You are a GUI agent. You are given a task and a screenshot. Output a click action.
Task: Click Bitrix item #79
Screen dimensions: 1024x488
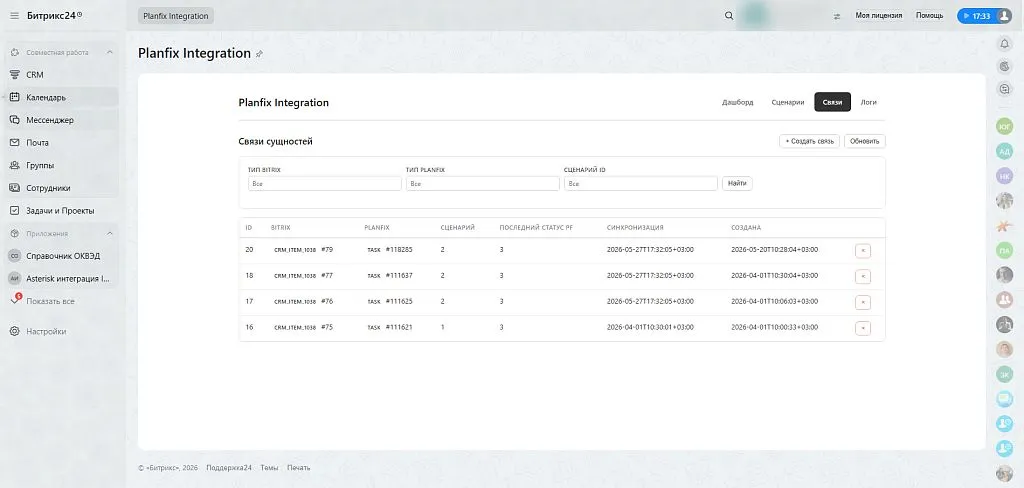[327, 250]
